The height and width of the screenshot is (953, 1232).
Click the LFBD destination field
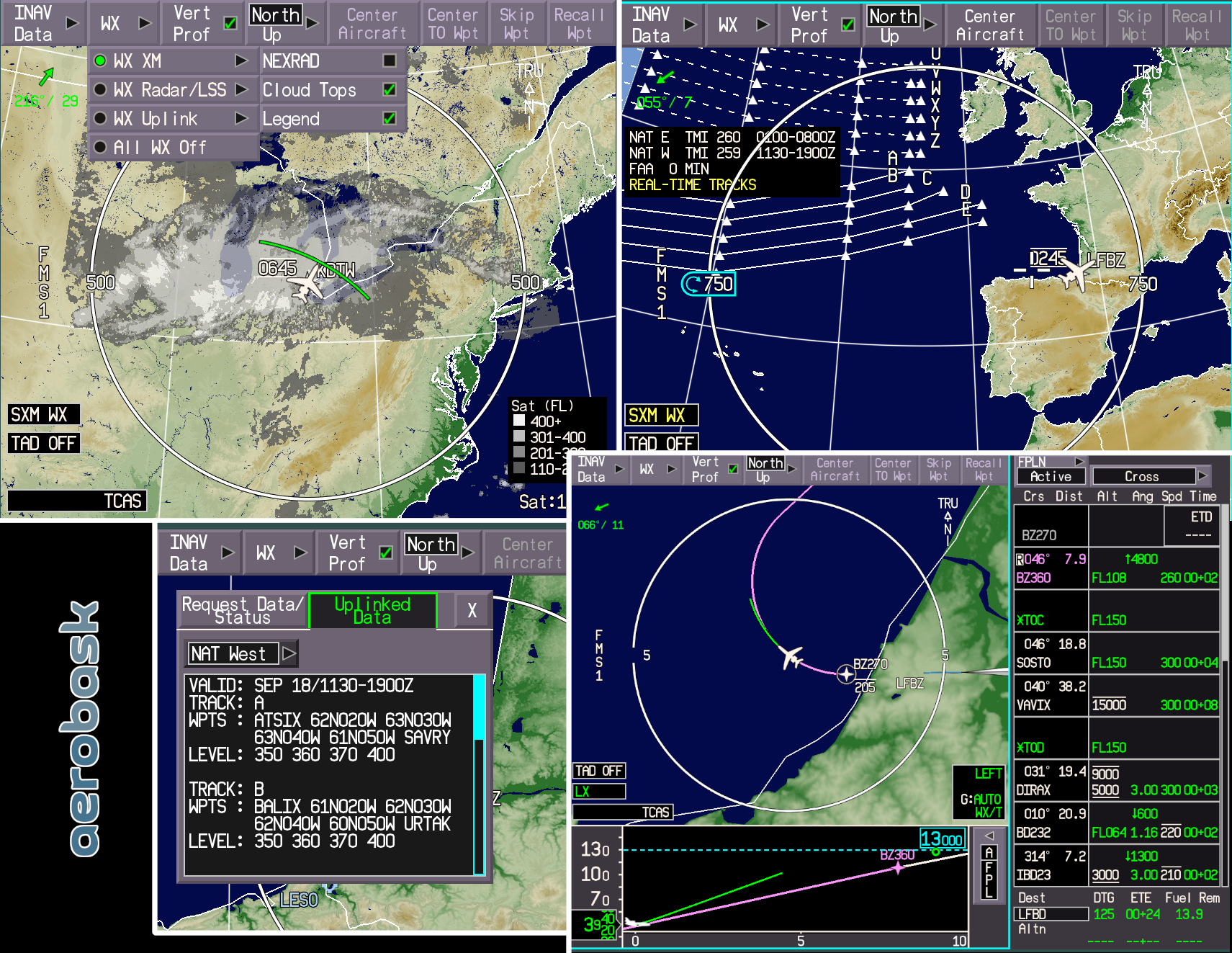(x=1052, y=914)
